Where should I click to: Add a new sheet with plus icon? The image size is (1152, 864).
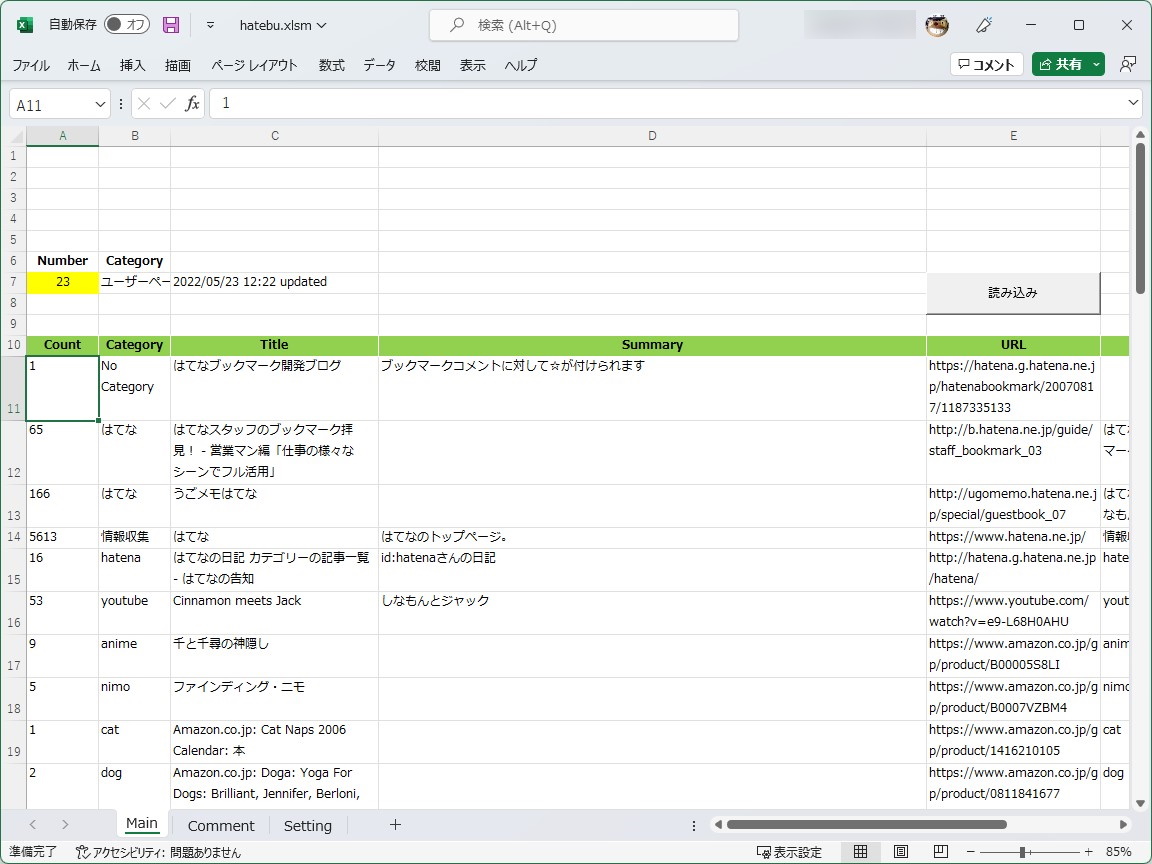click(395, 824)
